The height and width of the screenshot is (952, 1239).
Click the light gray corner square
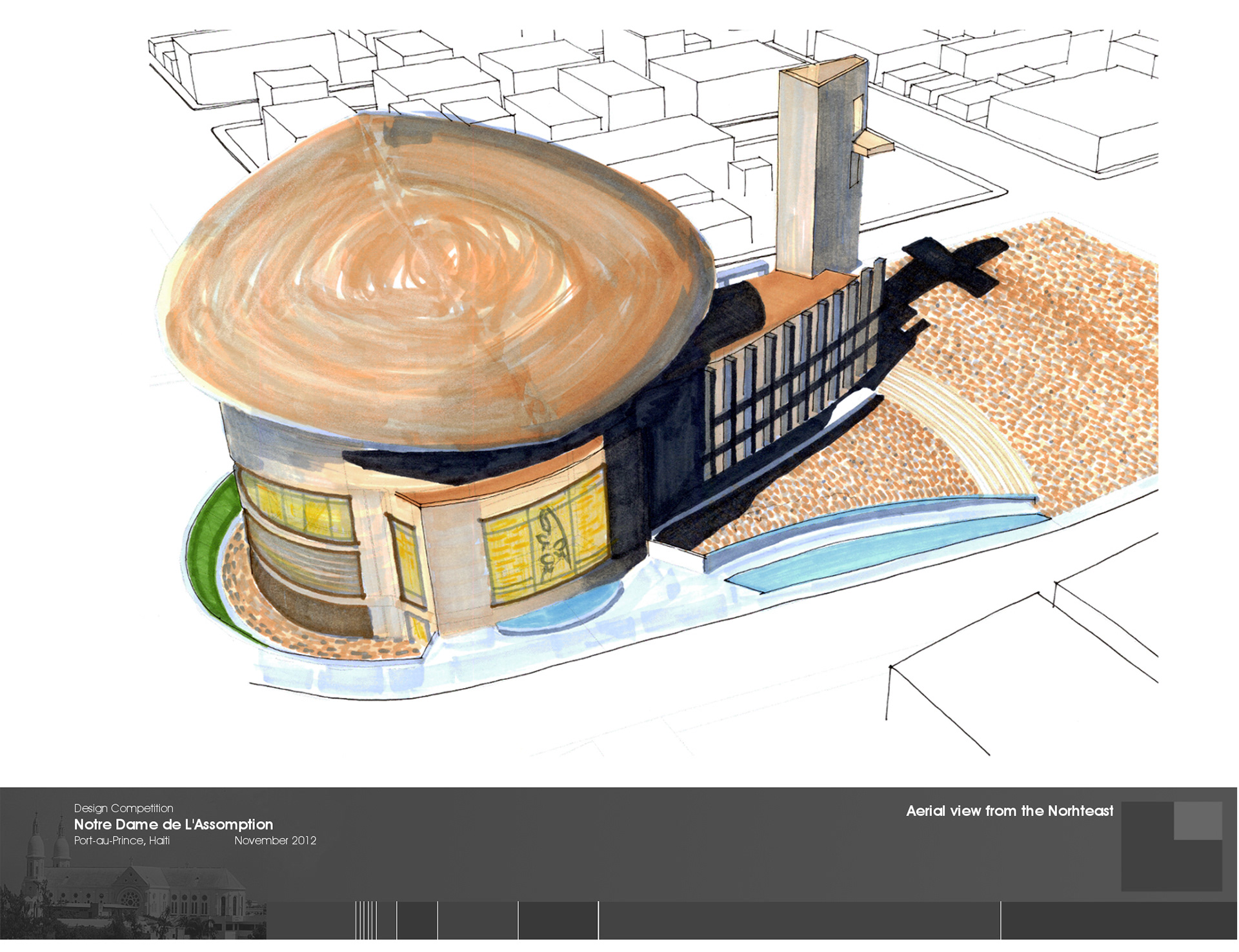[1197, 820]
